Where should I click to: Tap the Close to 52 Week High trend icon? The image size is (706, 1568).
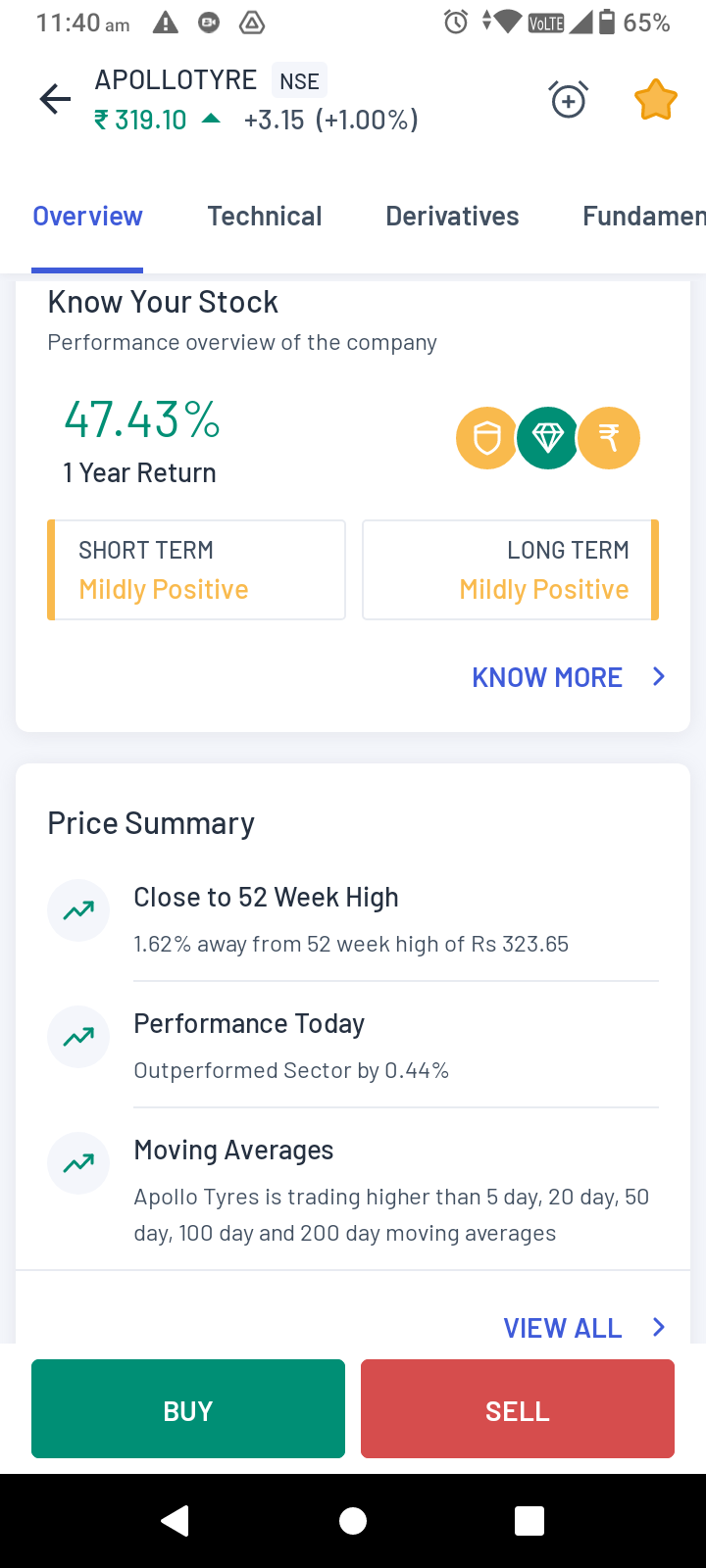tap(78, 910)
